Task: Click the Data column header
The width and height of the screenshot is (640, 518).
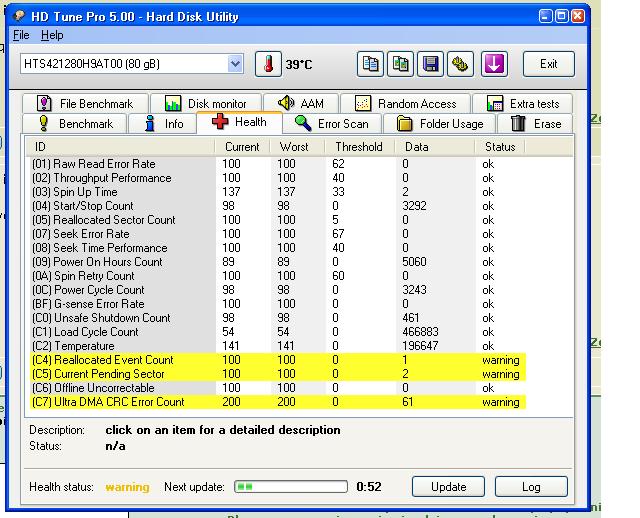Action: (435, 147)
